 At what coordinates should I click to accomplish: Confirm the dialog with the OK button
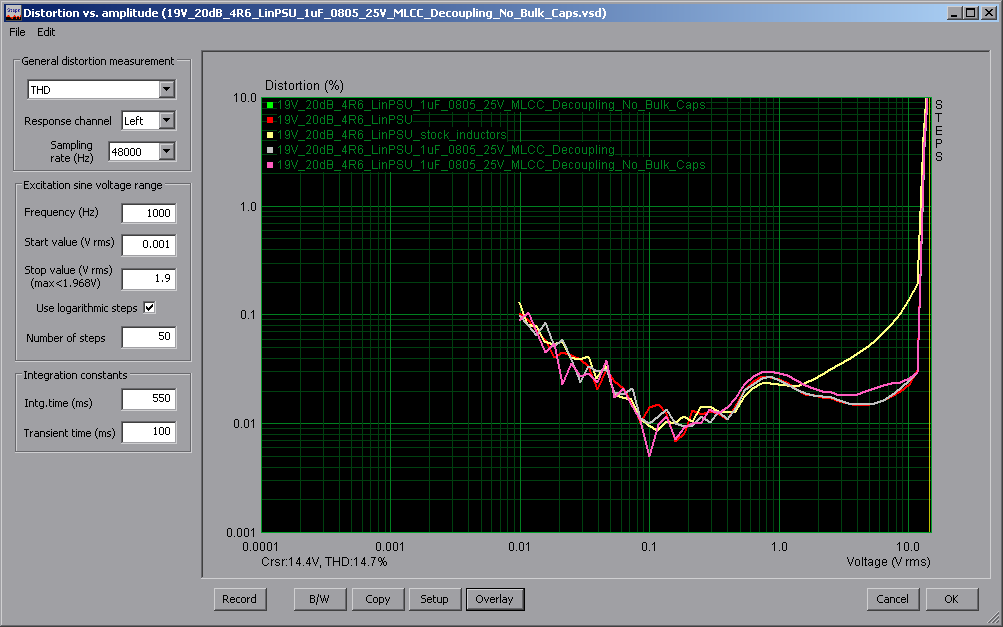coord(951,599)
